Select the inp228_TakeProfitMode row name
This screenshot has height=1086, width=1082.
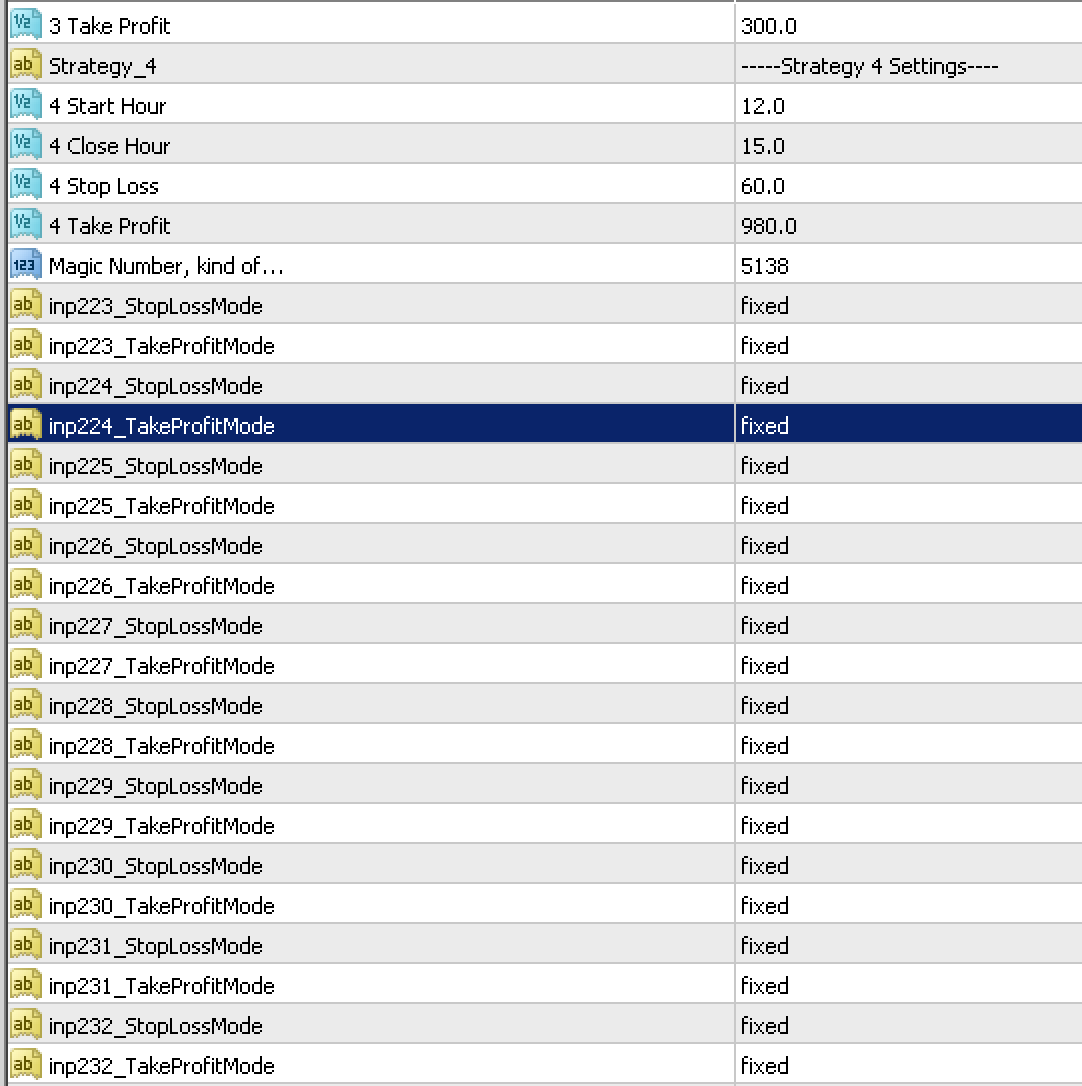pos(161,746)
